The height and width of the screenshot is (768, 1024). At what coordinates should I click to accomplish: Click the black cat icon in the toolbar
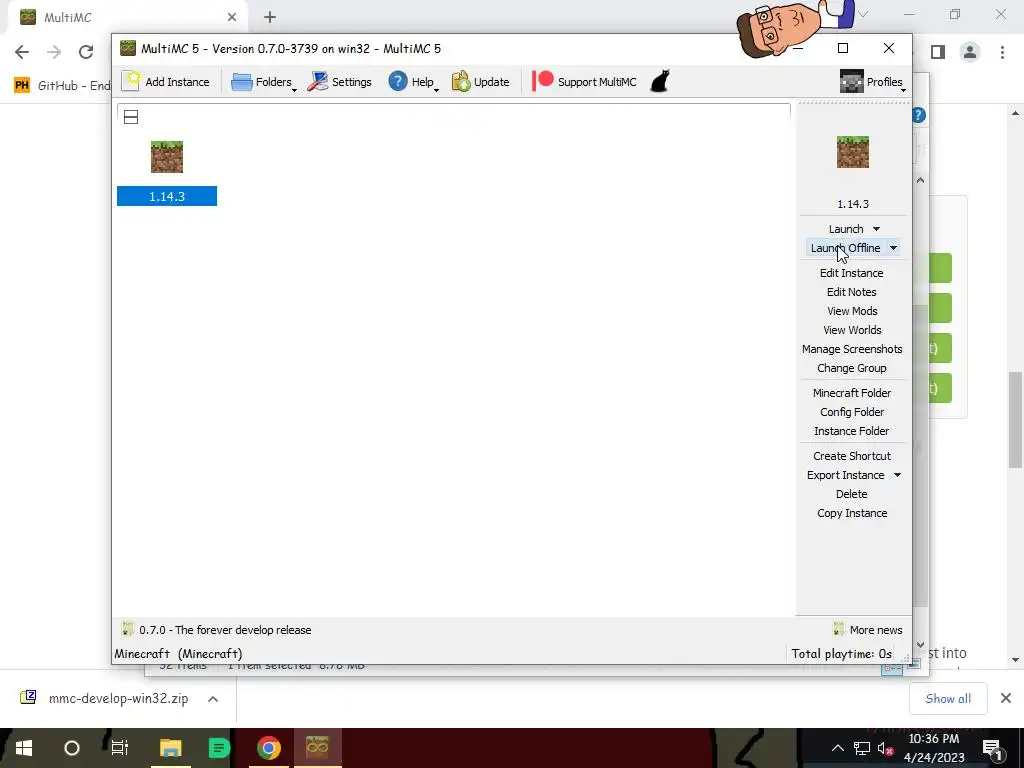[x=660, y=81]
